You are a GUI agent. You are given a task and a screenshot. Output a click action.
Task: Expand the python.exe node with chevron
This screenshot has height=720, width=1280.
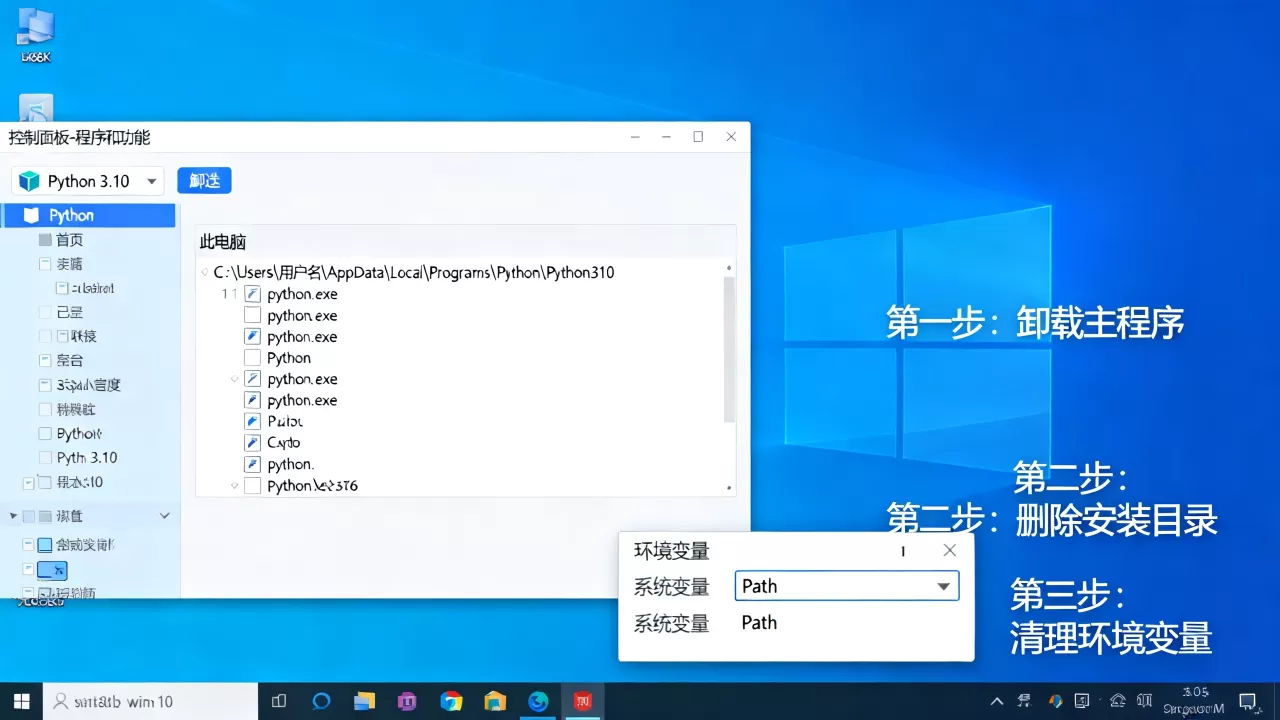coord(234,379)
